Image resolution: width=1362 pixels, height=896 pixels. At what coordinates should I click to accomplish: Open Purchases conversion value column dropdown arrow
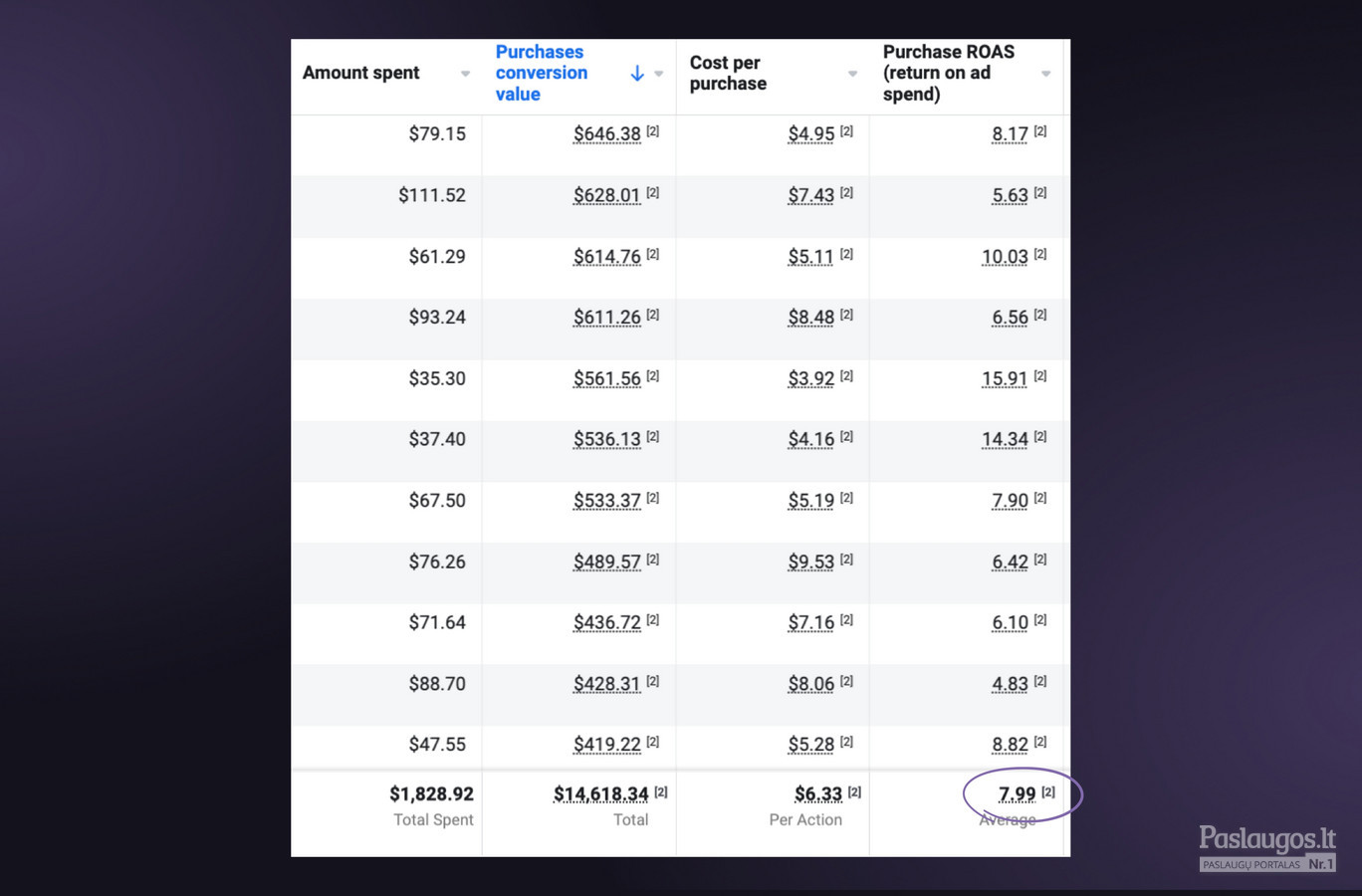pos(659,74)
